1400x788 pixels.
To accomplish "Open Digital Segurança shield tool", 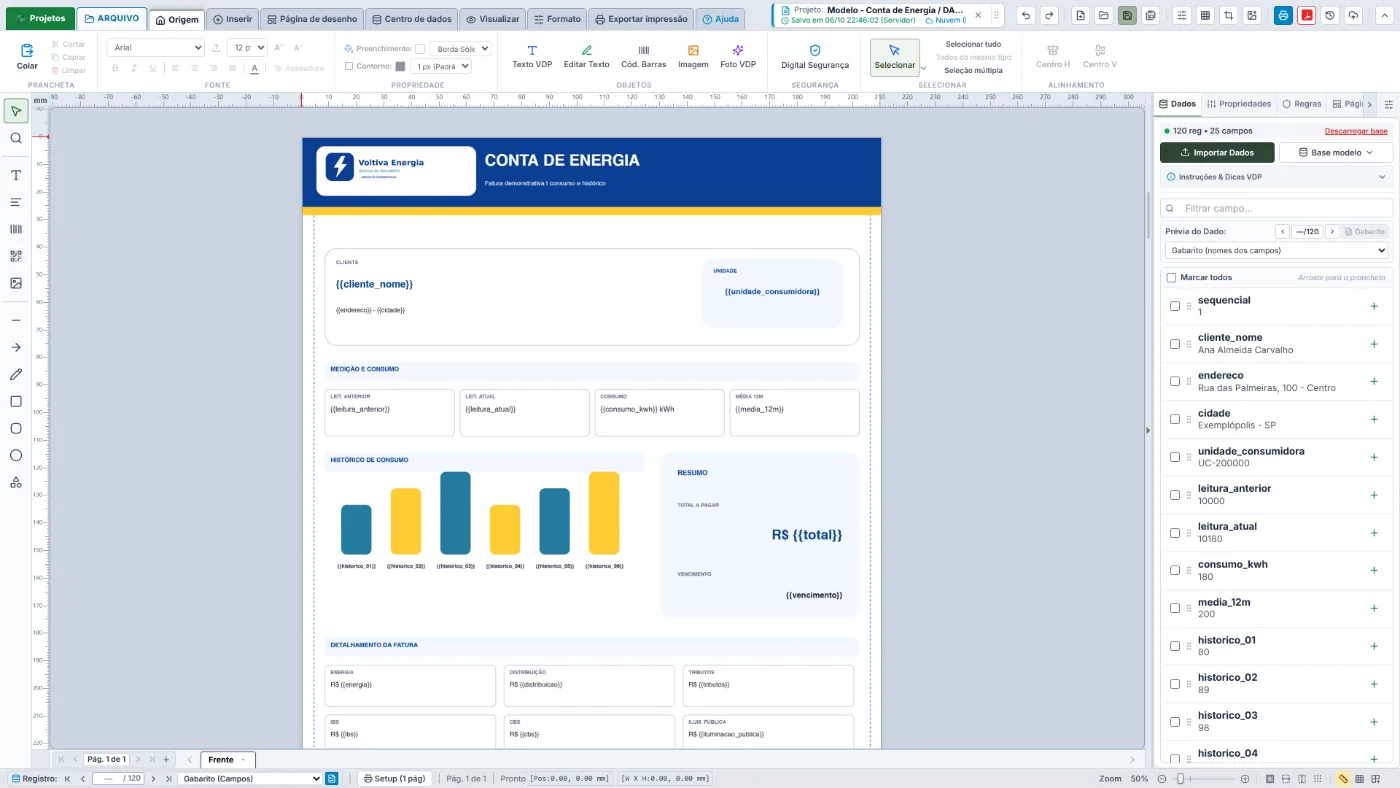I will tap(815, 56).
